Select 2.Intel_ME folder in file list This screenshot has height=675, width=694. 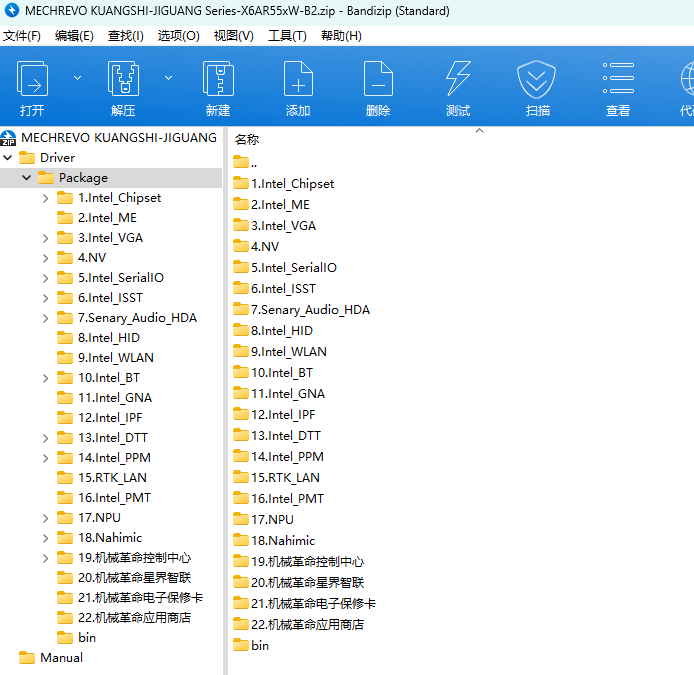click(271, 204)
